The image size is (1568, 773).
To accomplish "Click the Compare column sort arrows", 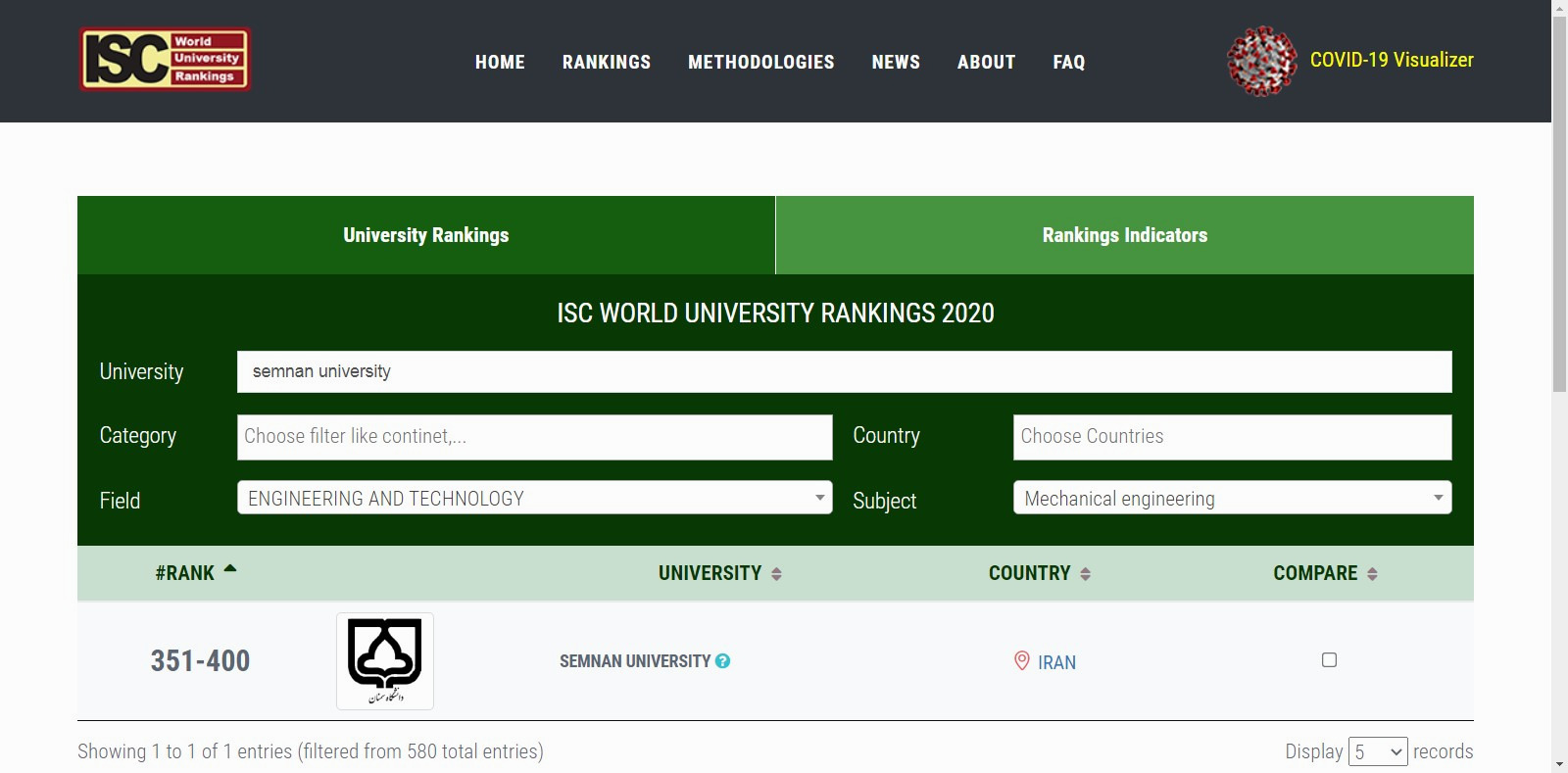I will [x=1372, y=574].
